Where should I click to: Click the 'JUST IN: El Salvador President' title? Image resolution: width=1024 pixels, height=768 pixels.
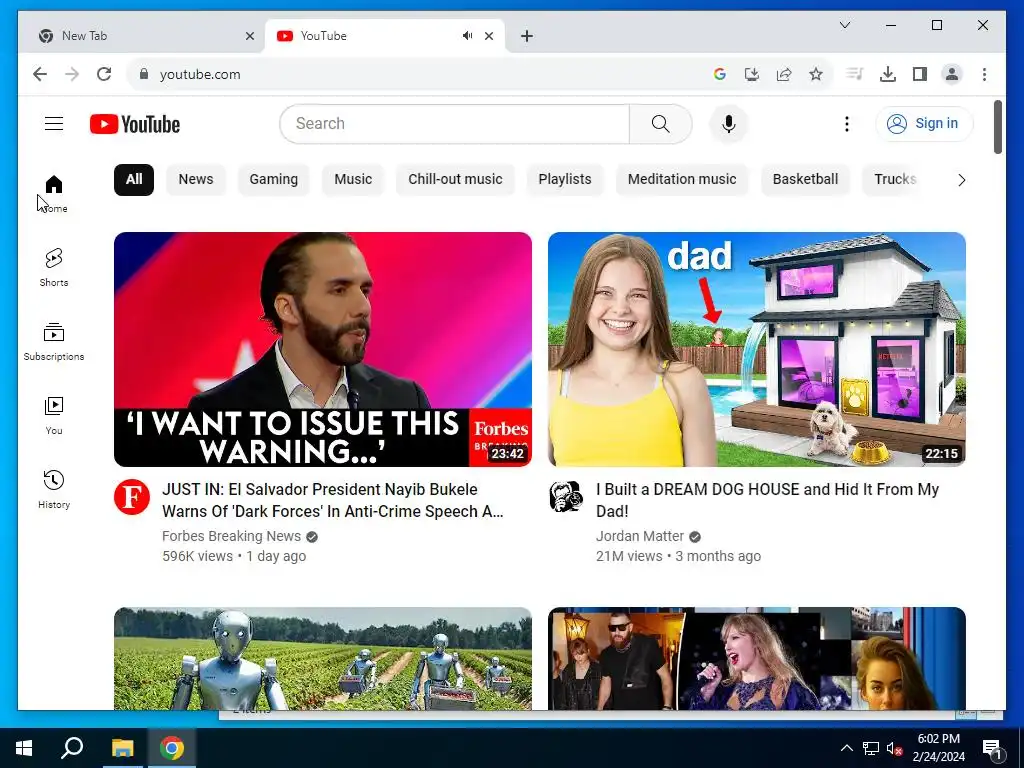tap(333, 500)
